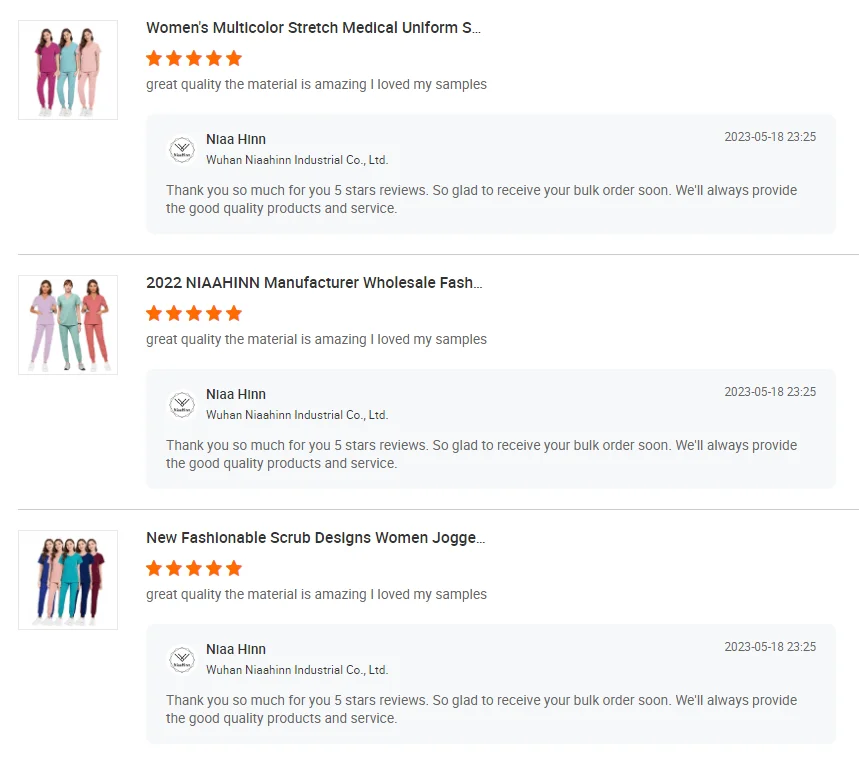Screen dimensions: 859x763
Task: Open Wuhan Niaahinn Industrial Co. link in first reply
Action: (297, 160)
